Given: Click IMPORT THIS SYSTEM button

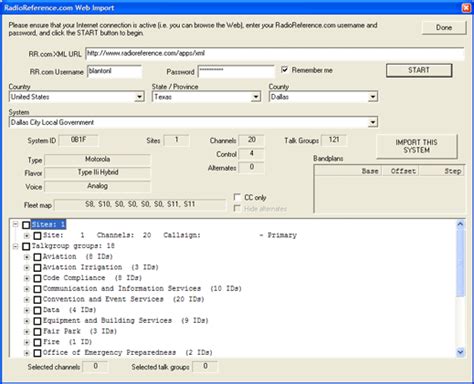Looking at the screenshot, I should (417, 146).
